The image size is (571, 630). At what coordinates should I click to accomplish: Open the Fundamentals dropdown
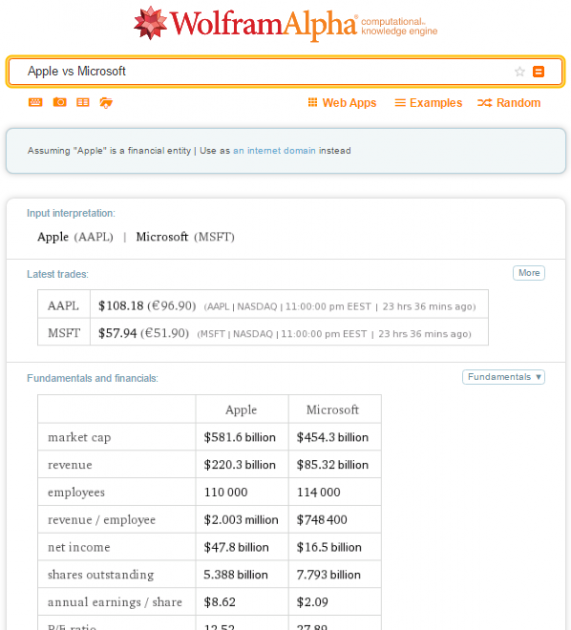(503, 377)
